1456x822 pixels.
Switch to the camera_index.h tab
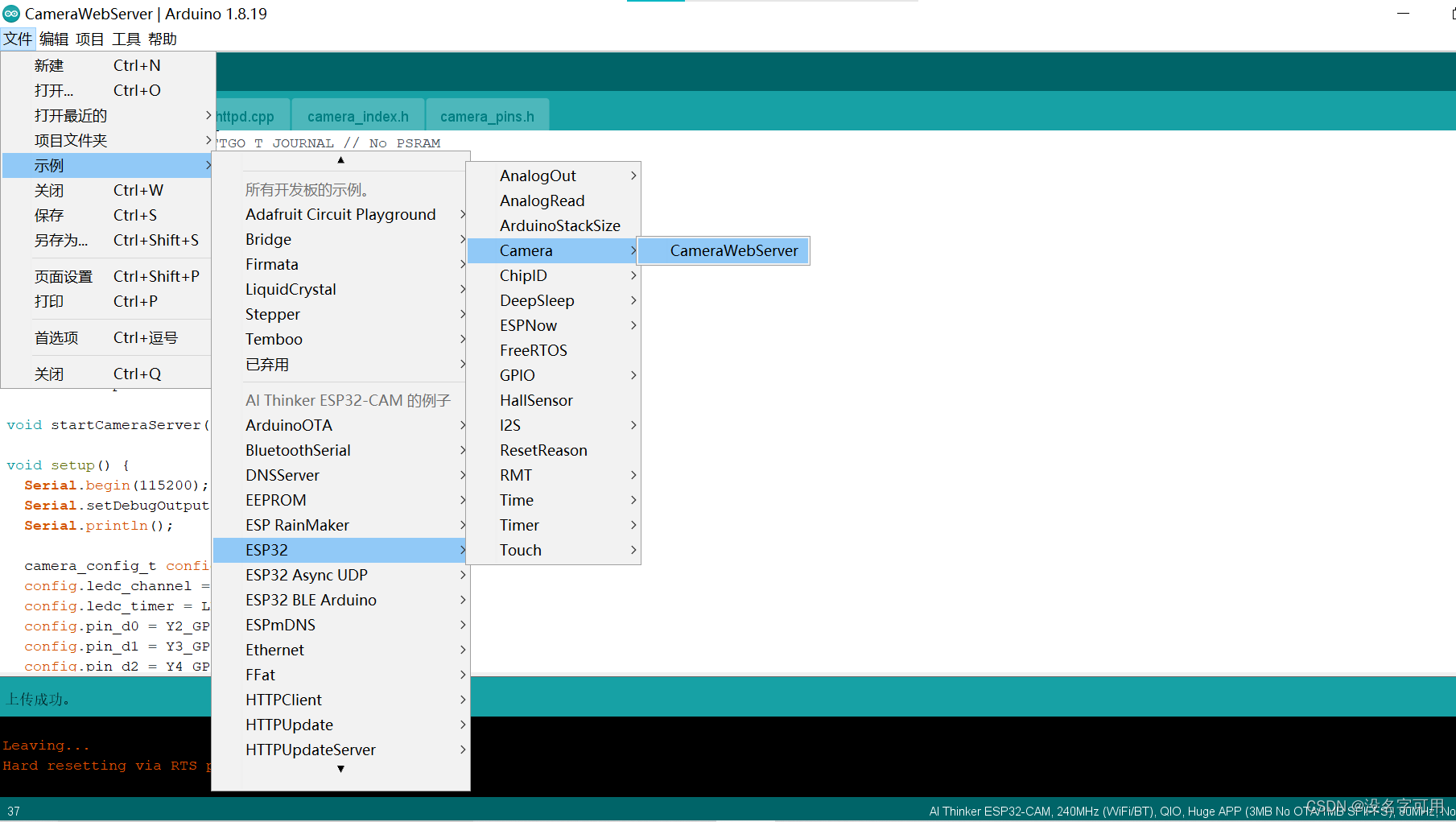pyautogui.click(x=357, y=116)
